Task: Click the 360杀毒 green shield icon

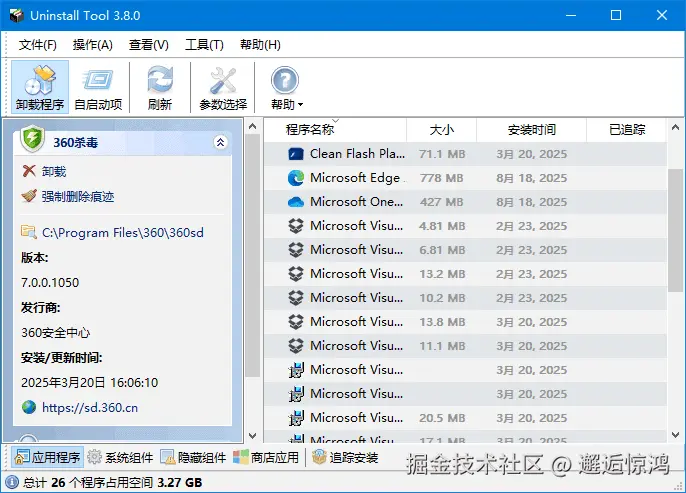Action: point(32,139)
